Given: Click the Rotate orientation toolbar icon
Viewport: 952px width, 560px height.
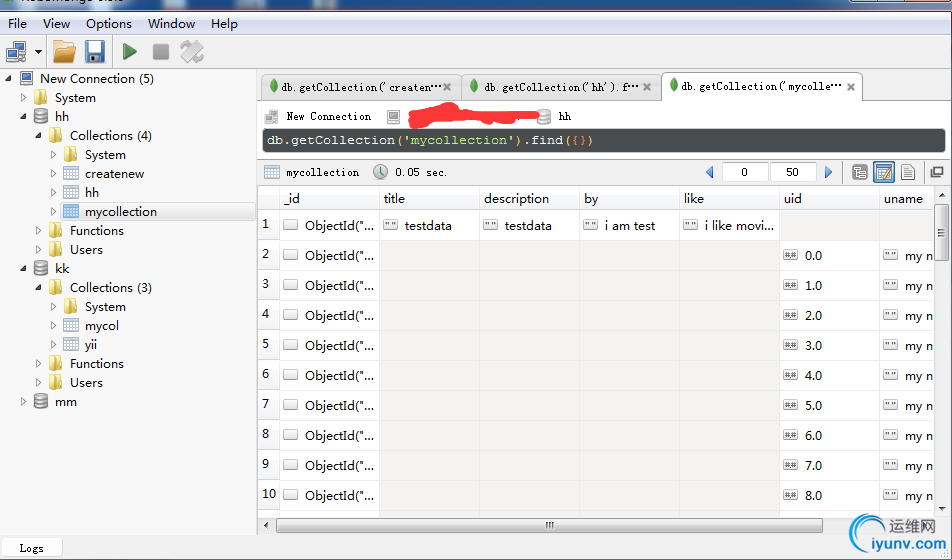Looking at the screenshot, I should (x=192, y=52).
